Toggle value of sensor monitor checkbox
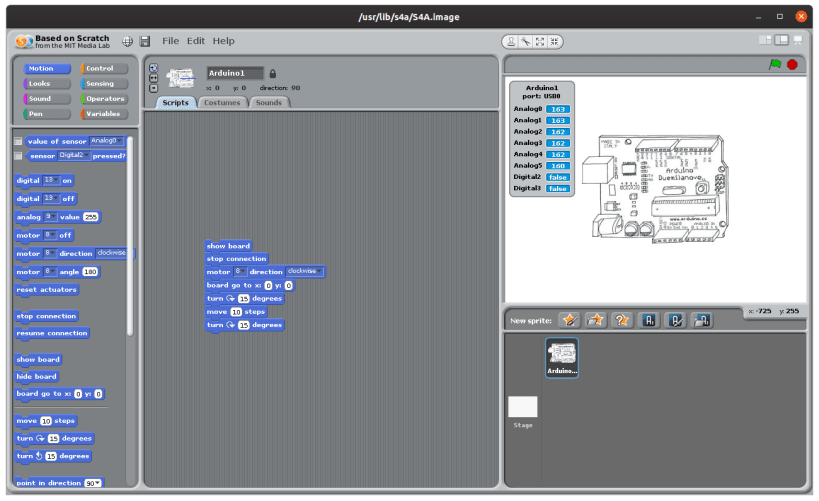Screen dimensions: 819x501 (x=18, y=142)
